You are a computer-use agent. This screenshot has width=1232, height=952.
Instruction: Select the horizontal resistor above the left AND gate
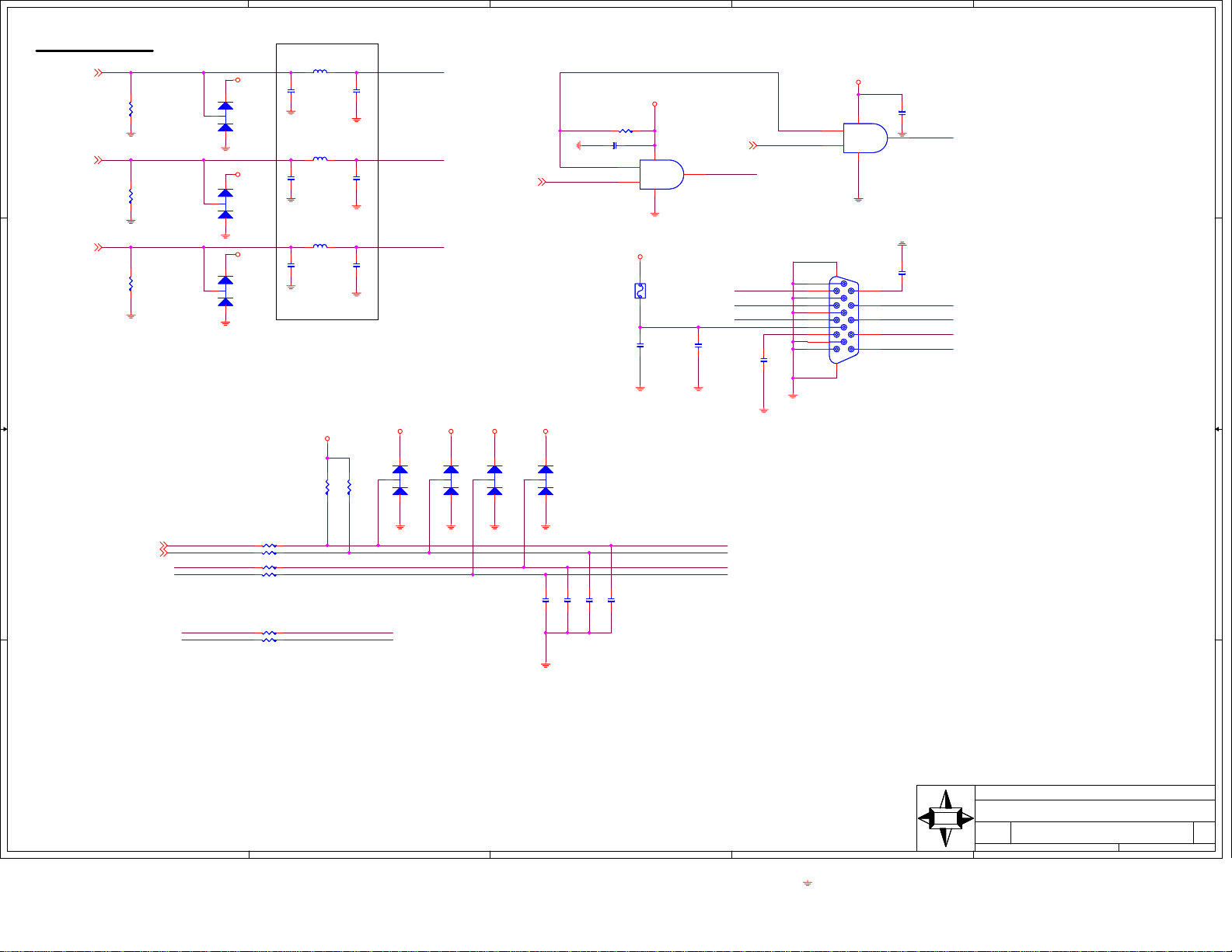pyautogui.click(x=626, y=131)
